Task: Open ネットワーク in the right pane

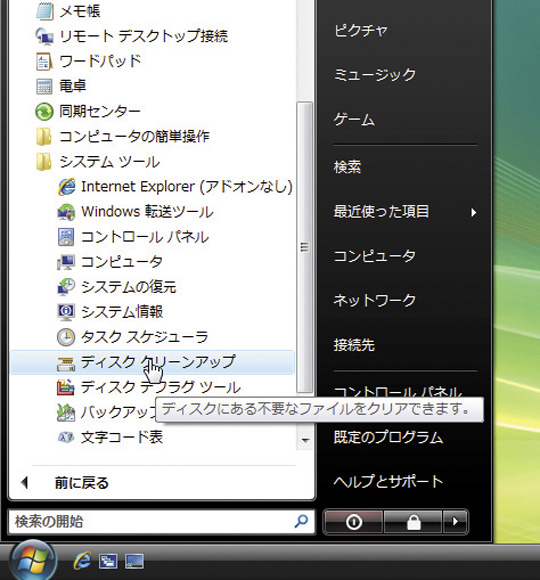Action: [x=375, y=300]
